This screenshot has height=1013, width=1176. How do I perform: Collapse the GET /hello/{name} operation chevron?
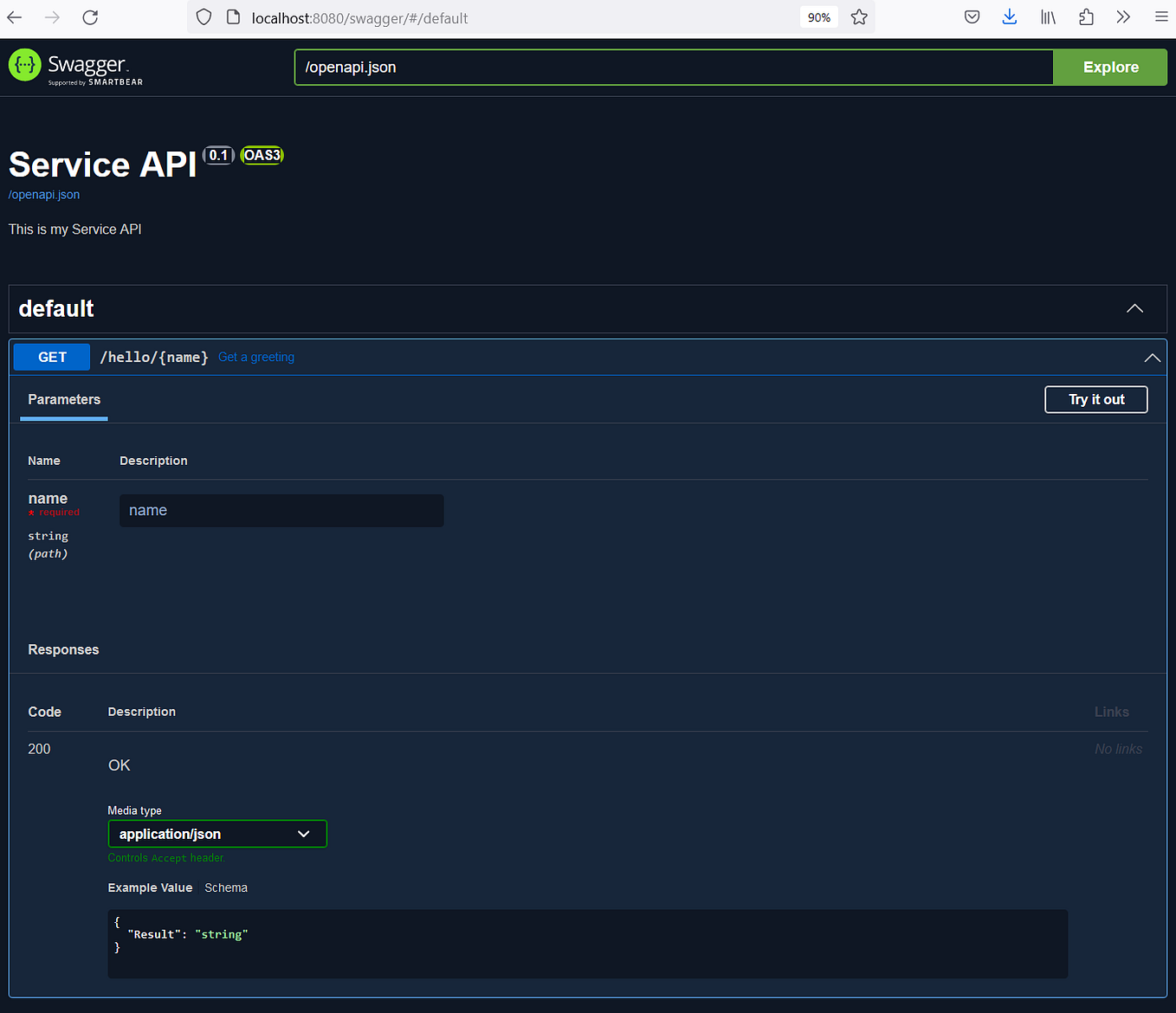(x=1152, y=358)
